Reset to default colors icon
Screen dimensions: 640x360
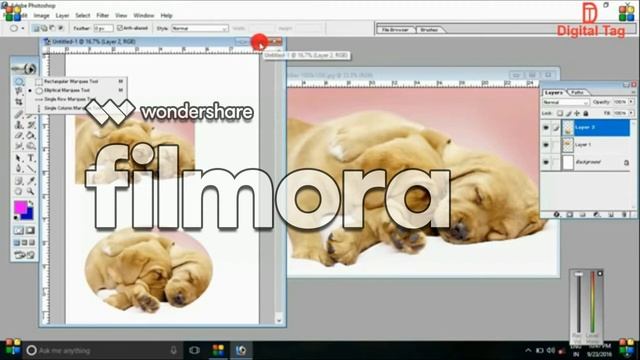(x=16, y=218)
